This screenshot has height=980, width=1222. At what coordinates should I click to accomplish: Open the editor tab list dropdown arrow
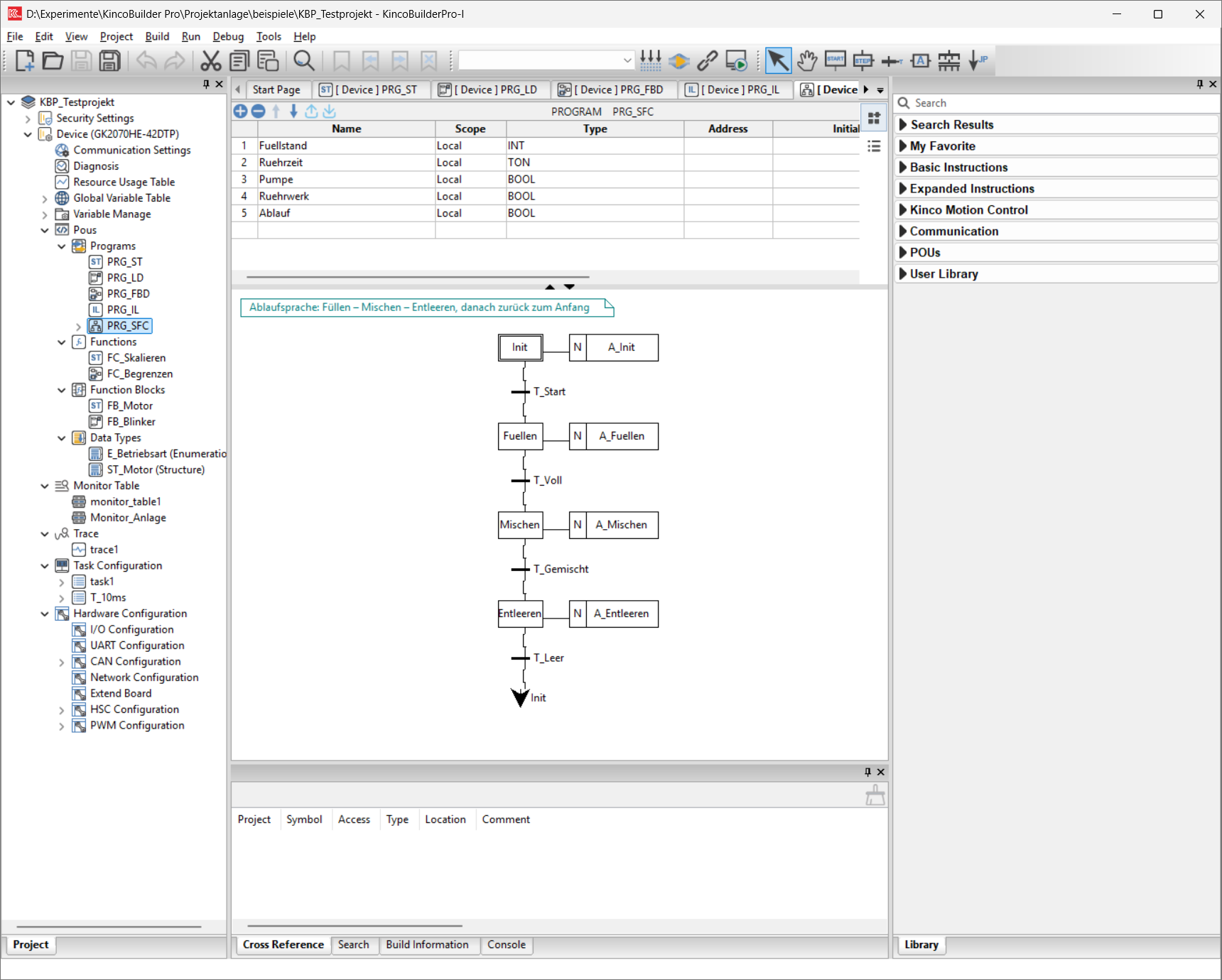880,90
